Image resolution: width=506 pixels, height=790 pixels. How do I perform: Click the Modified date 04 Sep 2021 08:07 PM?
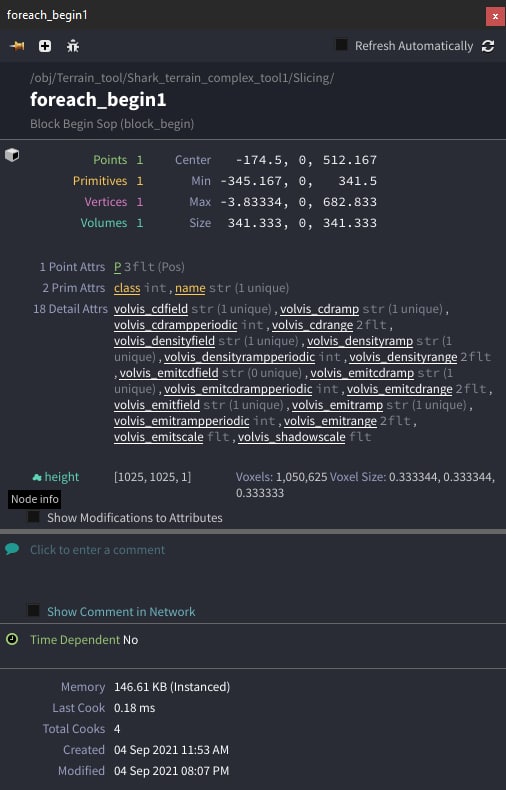(171, 771)
